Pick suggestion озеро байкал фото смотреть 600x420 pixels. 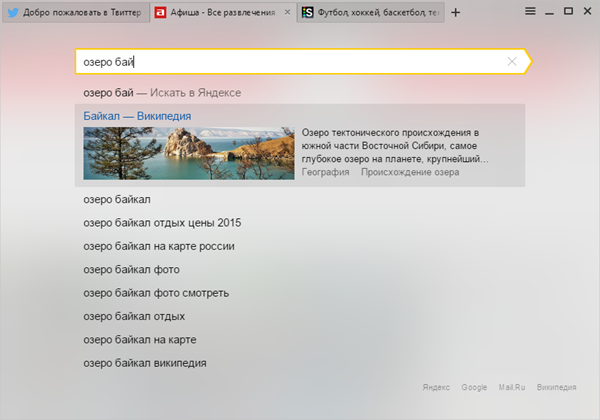pos(156,293)
